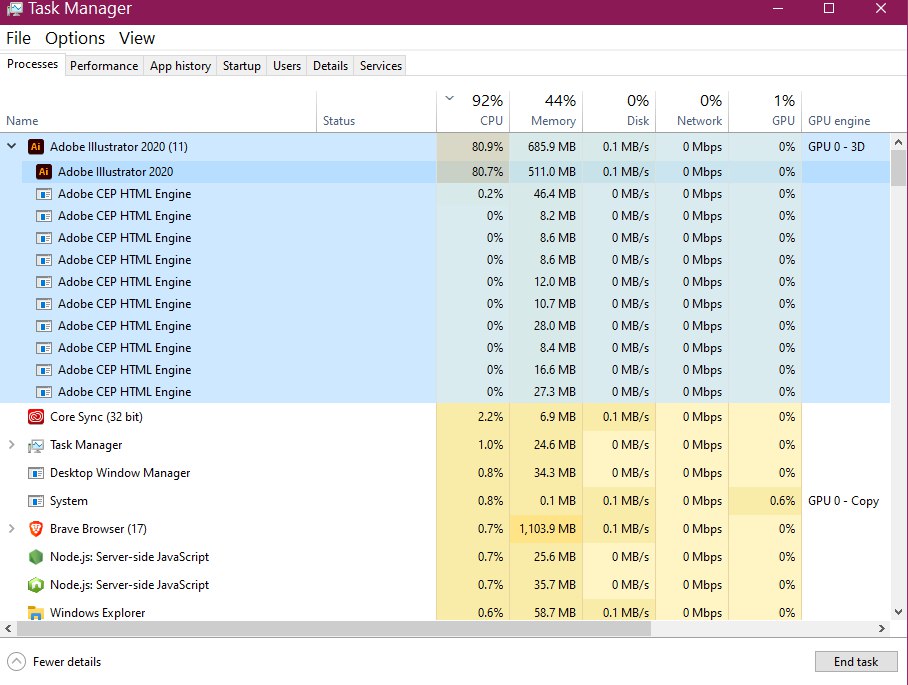This screenshot has width=908, height=685.
Task: Click the CEP HTML Engine icon with 12.0 MB
Action: pos(43,282)
